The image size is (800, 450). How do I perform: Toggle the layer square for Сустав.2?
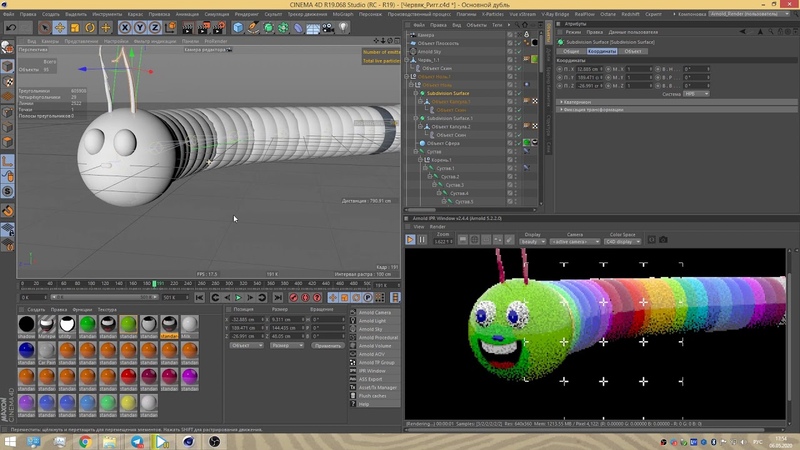point(510,177)
